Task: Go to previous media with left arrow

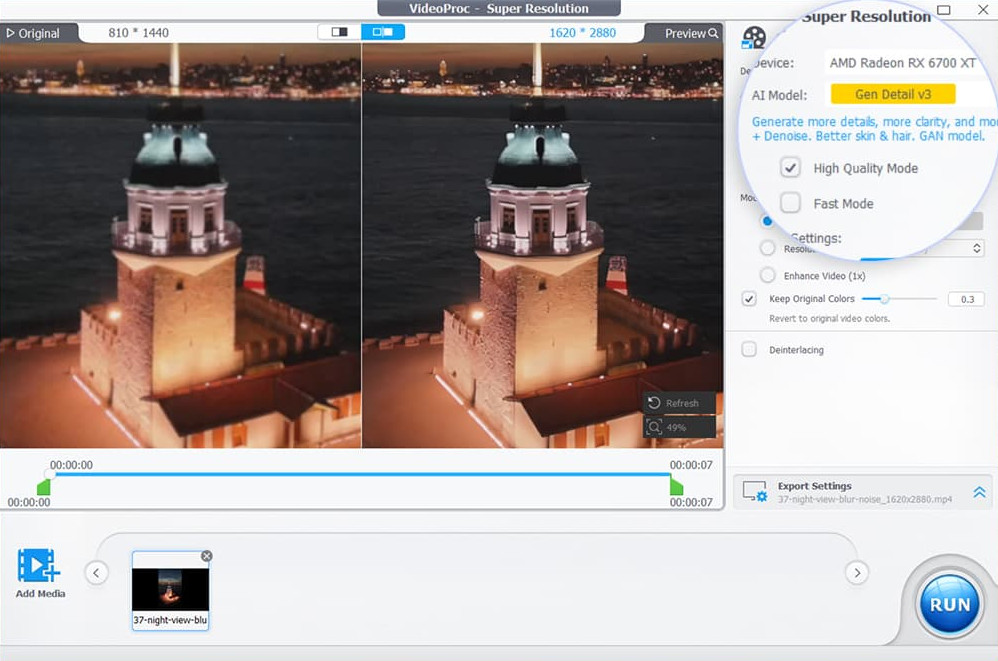Action: pos(96,573)
